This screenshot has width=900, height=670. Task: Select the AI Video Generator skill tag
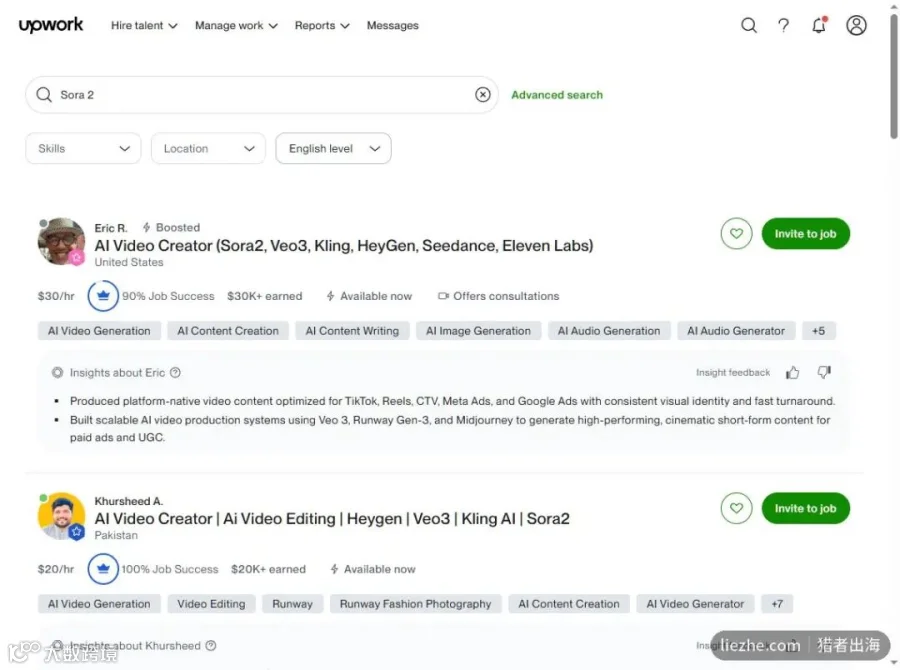695,604
